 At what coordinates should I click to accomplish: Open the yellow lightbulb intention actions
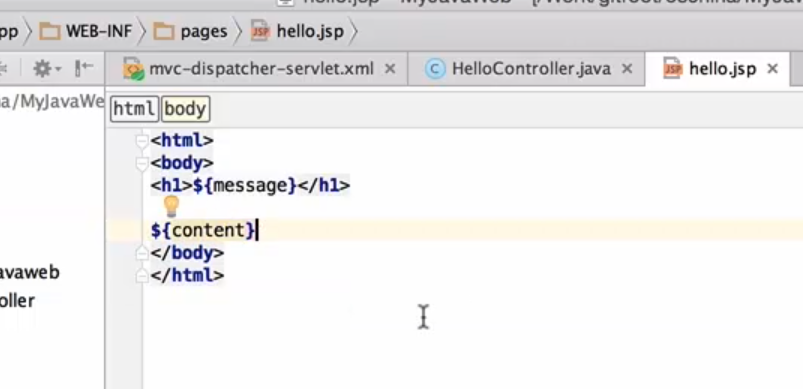[x=171, y=206]
